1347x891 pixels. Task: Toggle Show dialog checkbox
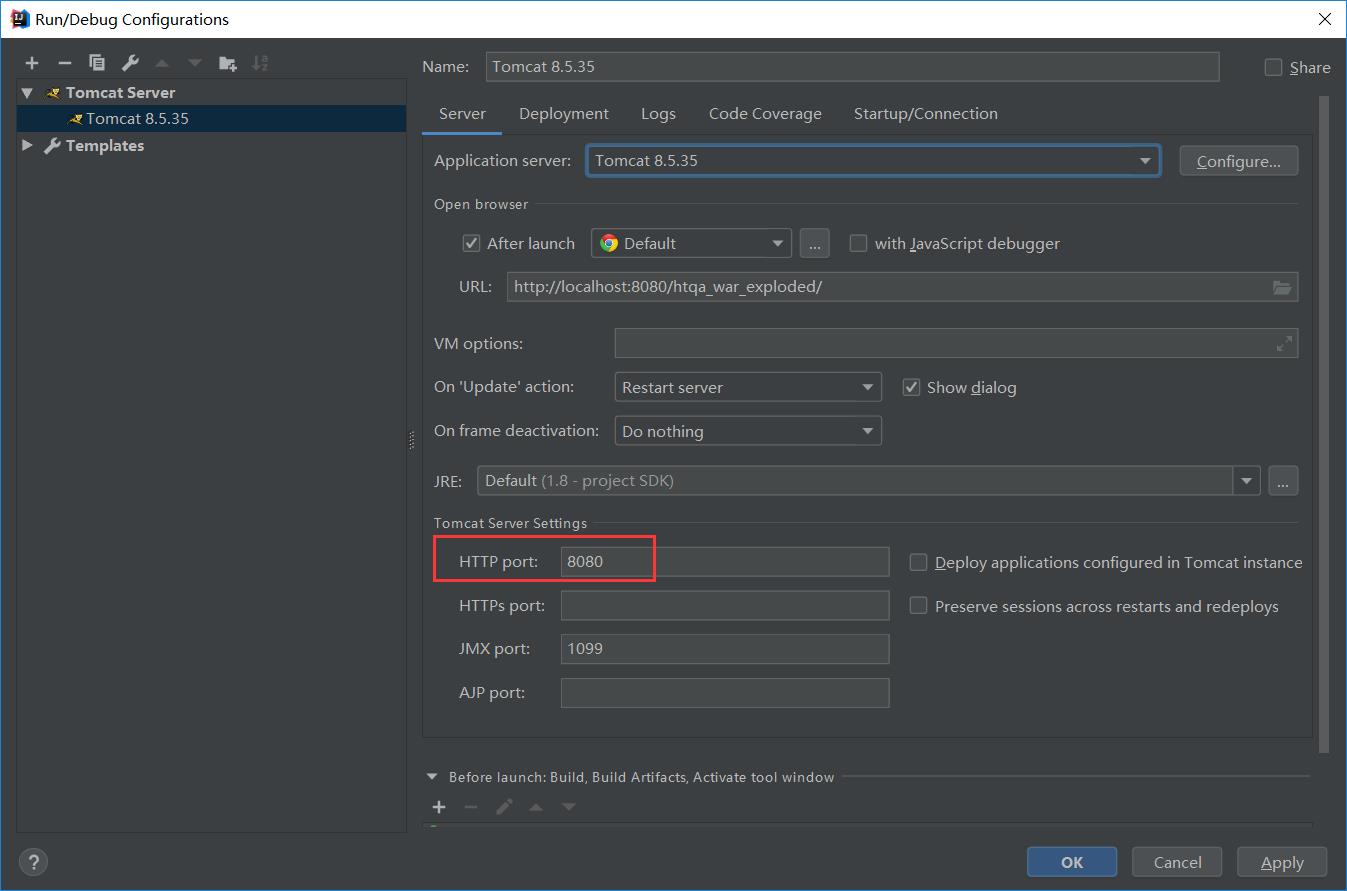911,387
